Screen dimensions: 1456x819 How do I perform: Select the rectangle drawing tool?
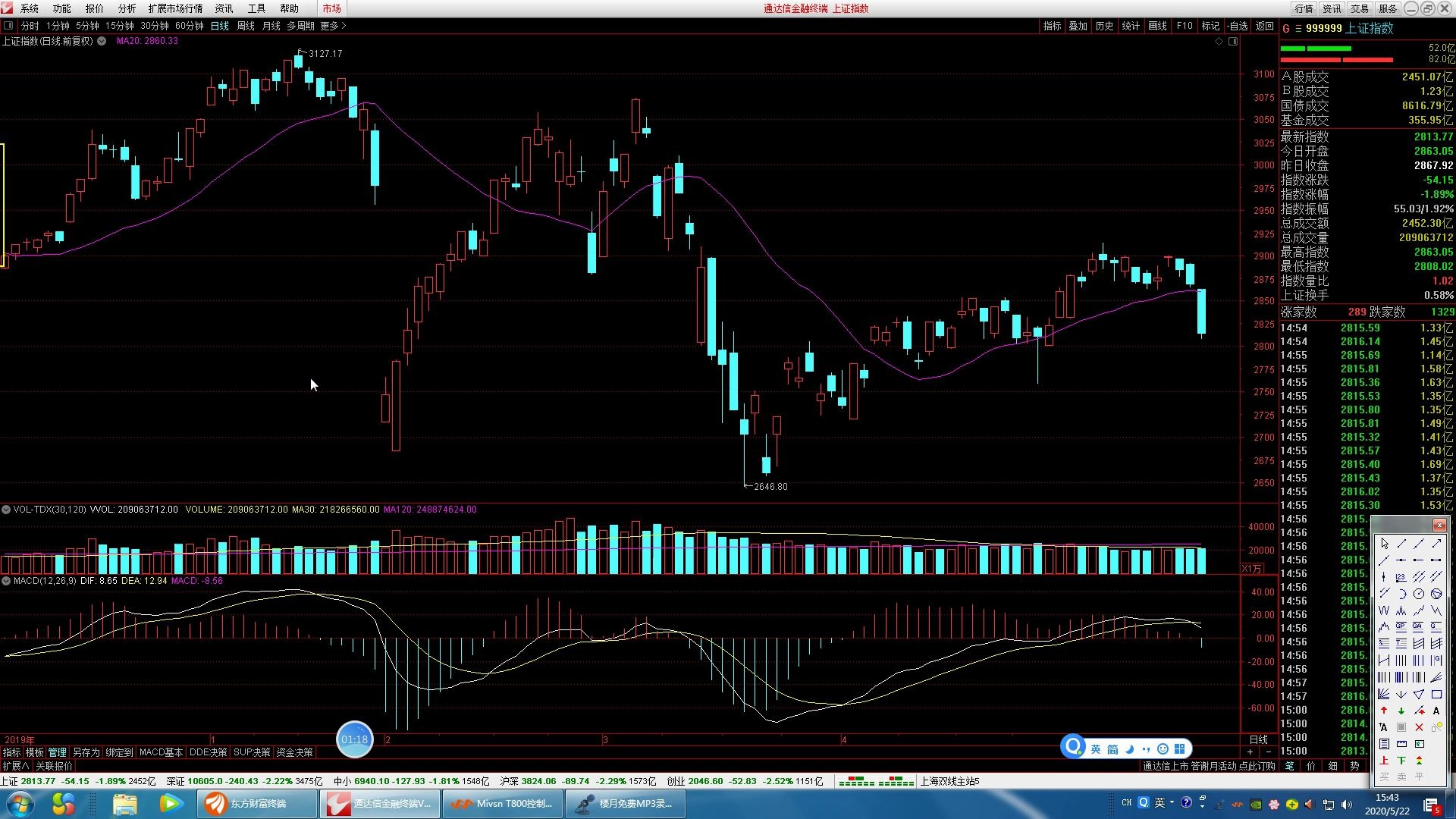click(1436, 695)
